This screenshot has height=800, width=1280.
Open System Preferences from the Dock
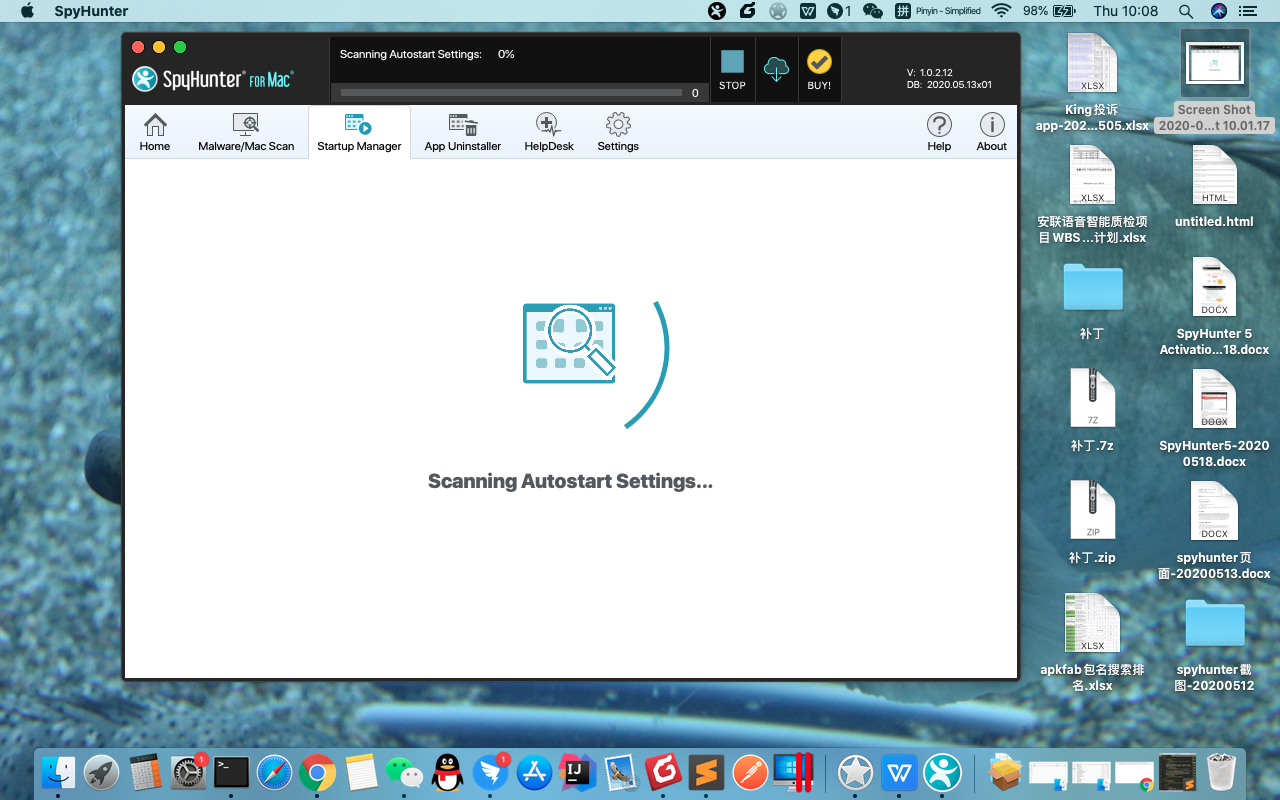pos(188,772)
